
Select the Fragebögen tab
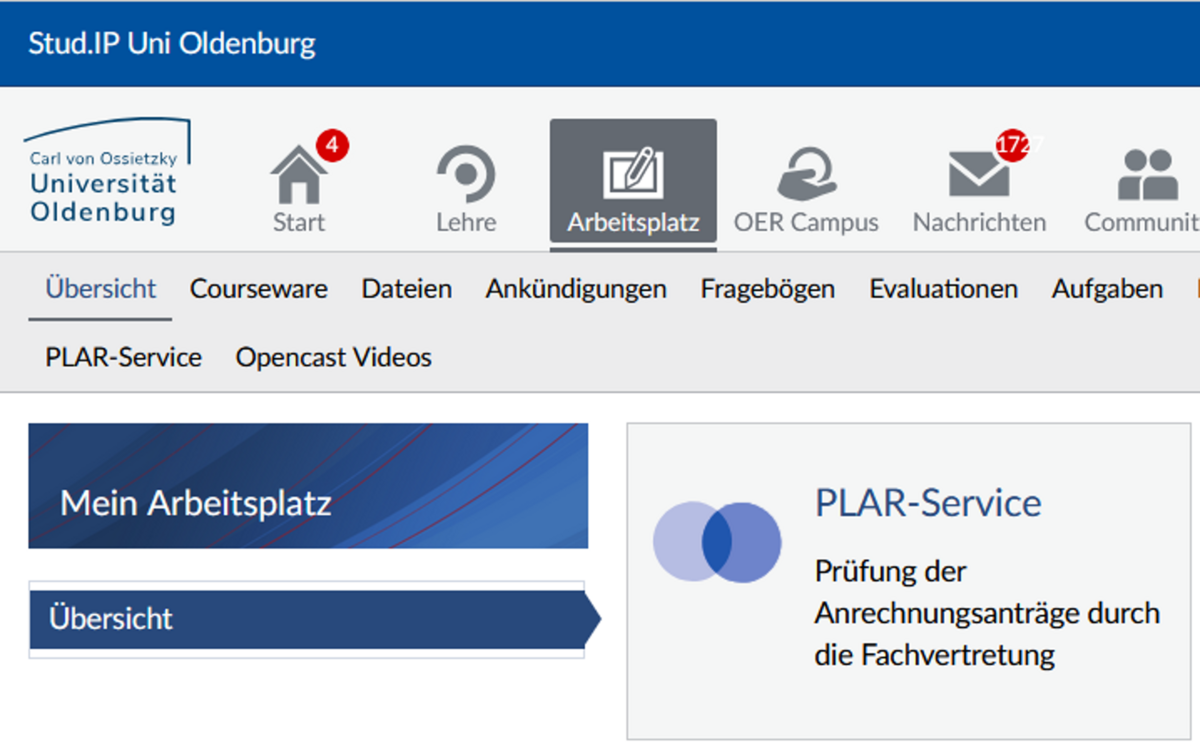pyautogui.click(x=767, y=290)
